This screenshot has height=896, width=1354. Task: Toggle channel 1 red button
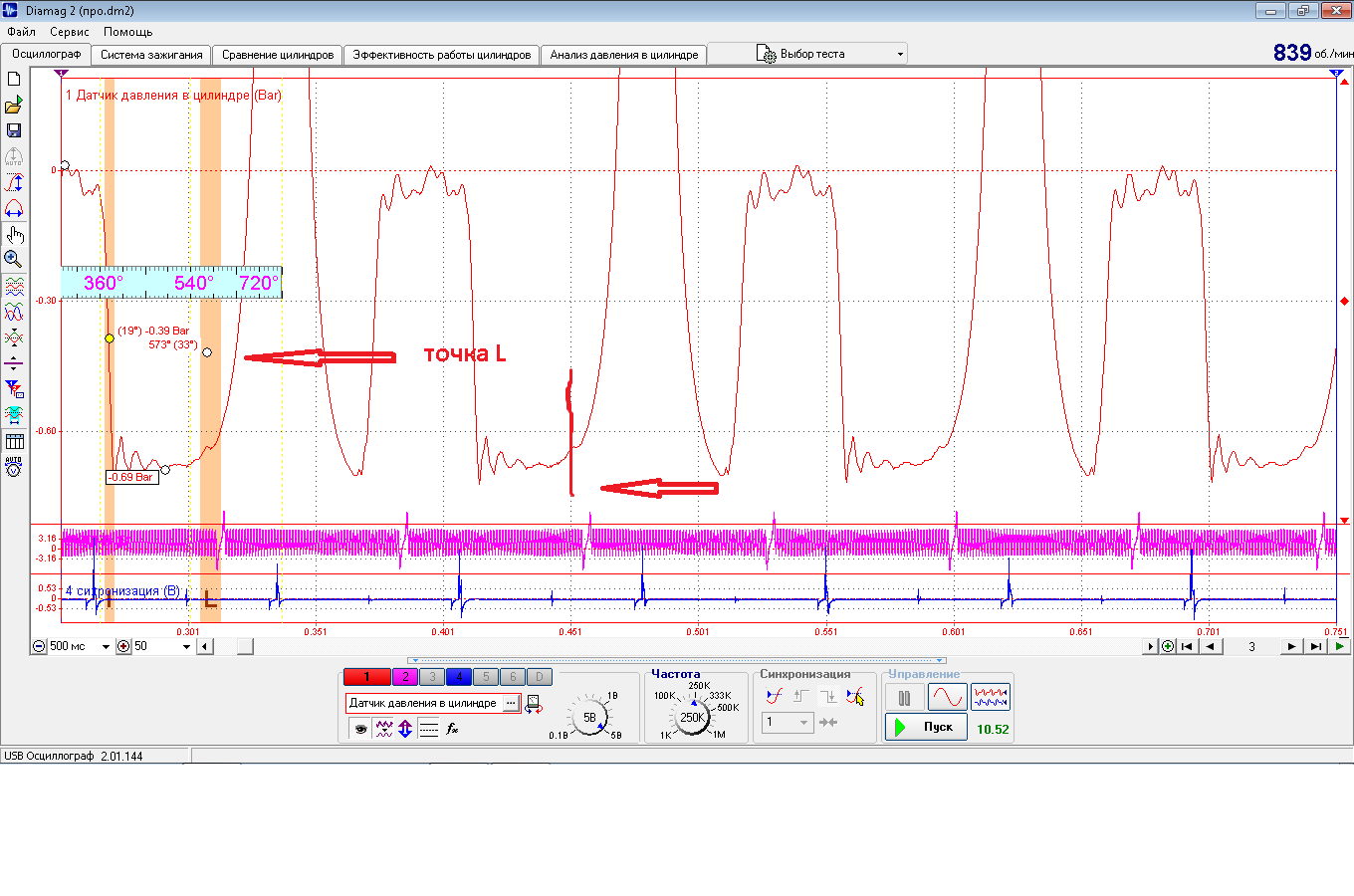(x=366, y=677)
